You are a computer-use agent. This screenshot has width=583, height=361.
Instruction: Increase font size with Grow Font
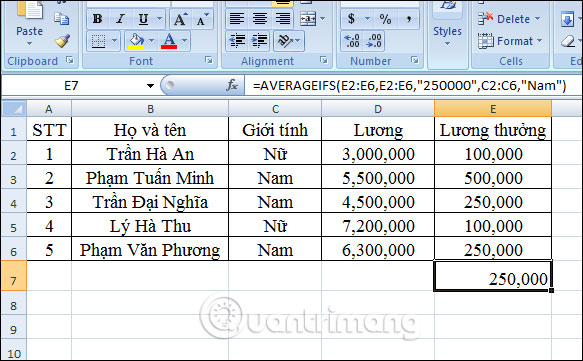[x=180, y=19]
